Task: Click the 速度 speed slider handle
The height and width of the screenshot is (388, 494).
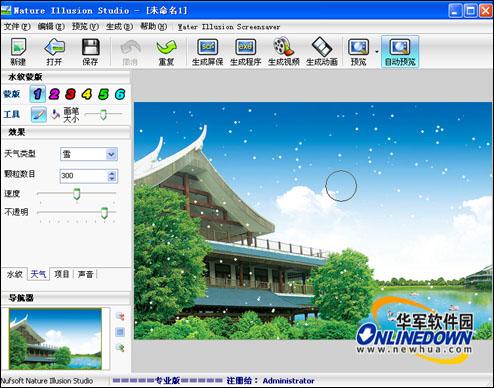Action: click(77, 194)
